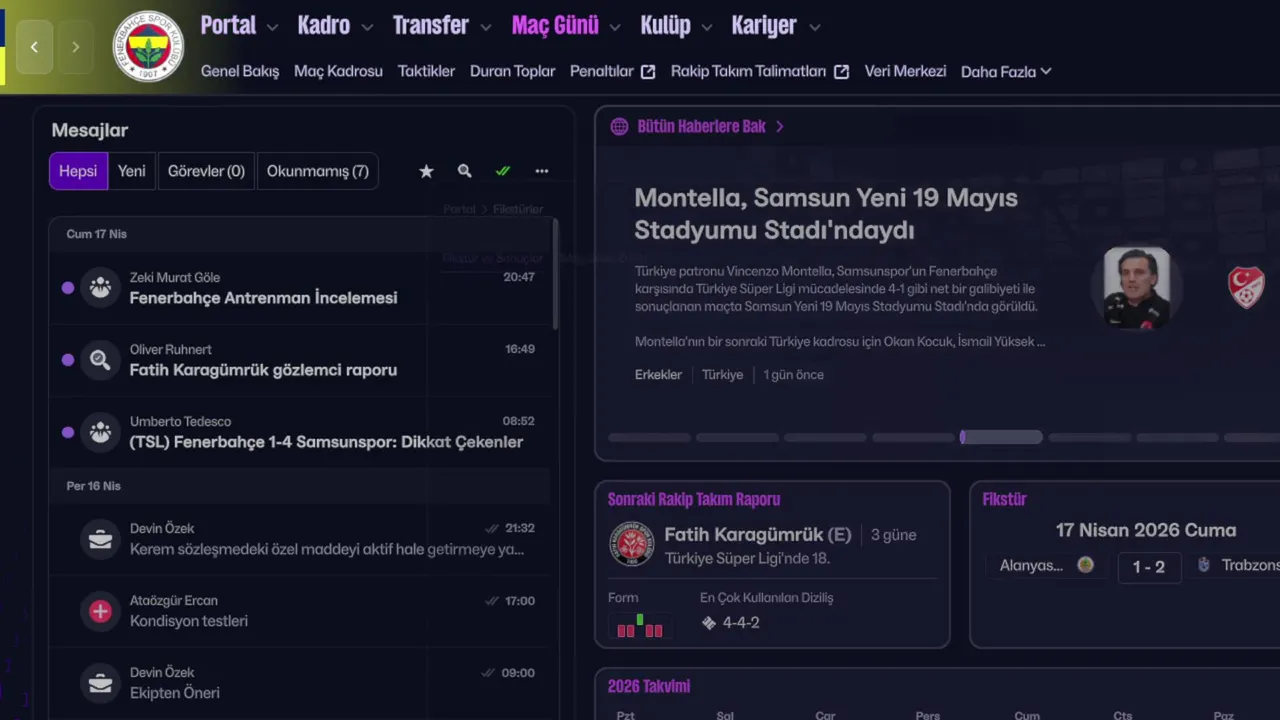Click the 1 - 2 match score box
The height and width of the screenshot is (720, 1280).
[x=1148, y=567]
